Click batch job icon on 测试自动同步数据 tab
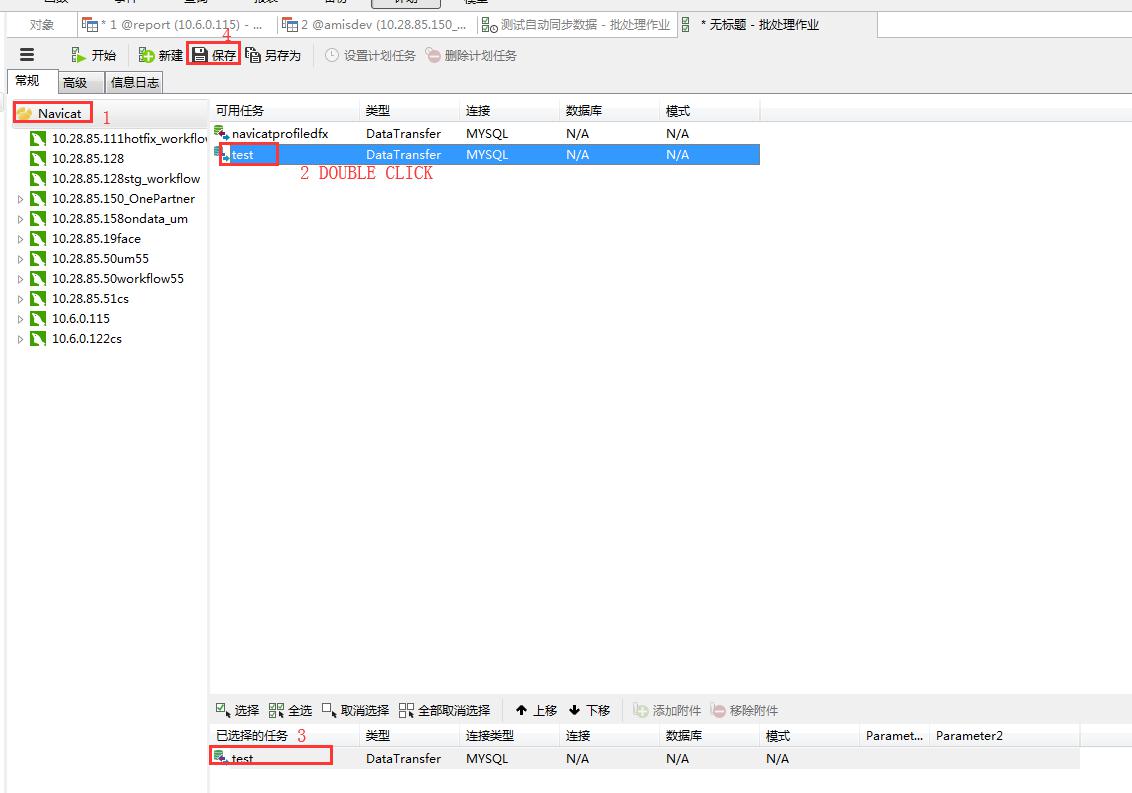Screen dimensions: 1132x793 pyautogui.click(x=489, y=25)
